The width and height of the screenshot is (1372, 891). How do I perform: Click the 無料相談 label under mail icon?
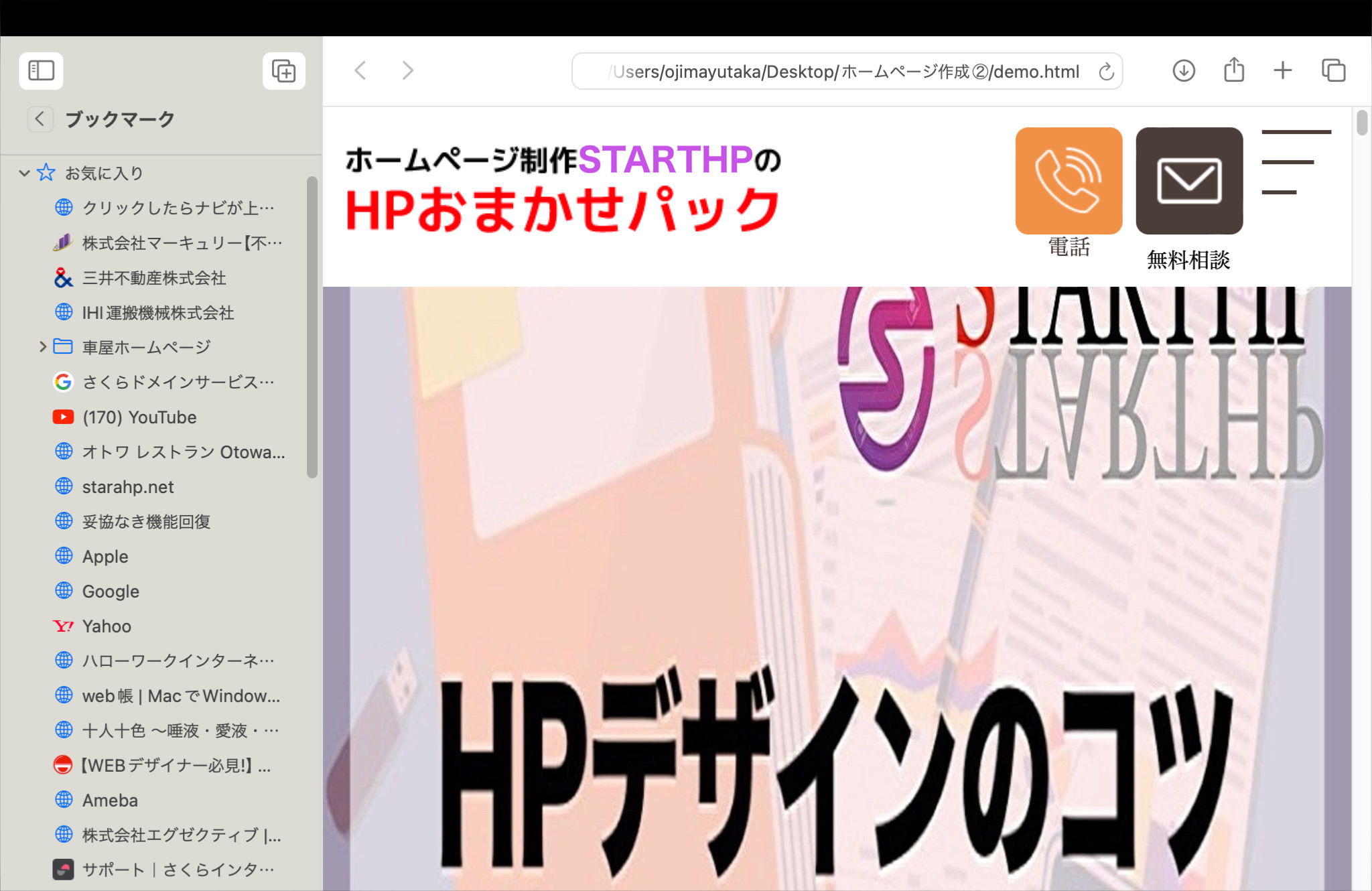coord(1188,260)
